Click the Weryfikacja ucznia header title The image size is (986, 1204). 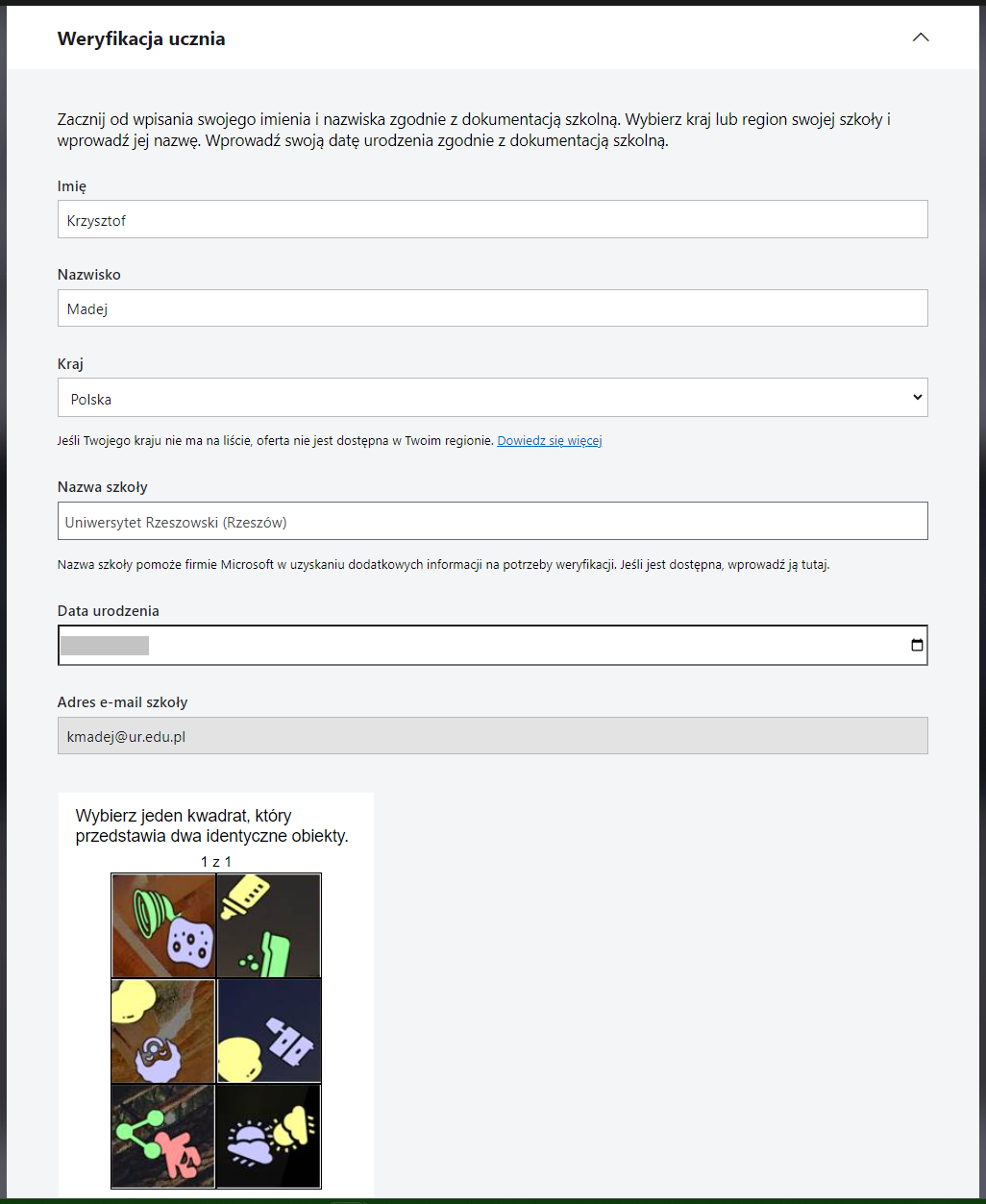point(141,39)
